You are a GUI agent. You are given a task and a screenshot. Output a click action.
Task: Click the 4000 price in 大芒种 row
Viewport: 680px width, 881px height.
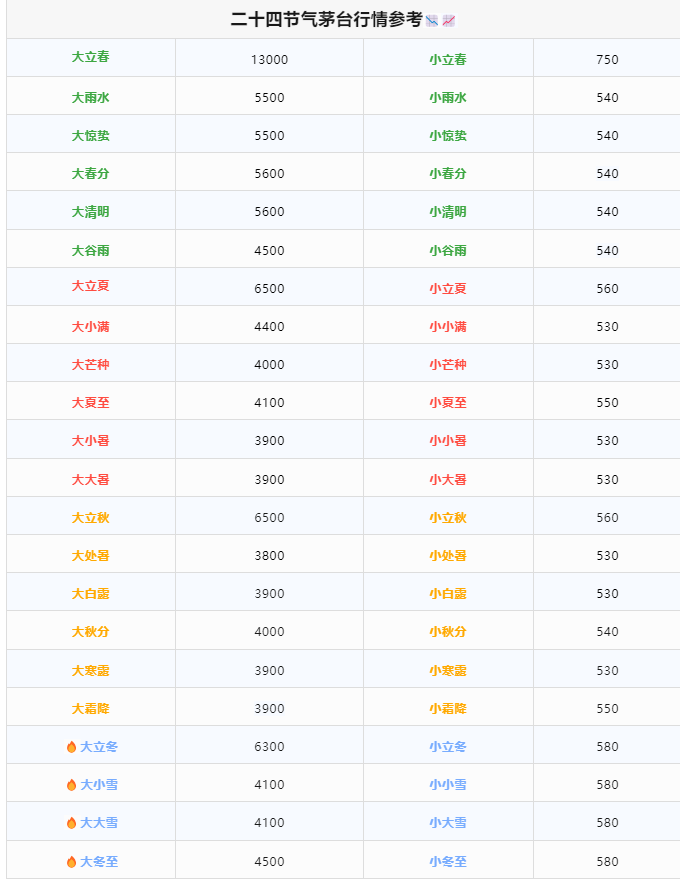click(269, 365)
